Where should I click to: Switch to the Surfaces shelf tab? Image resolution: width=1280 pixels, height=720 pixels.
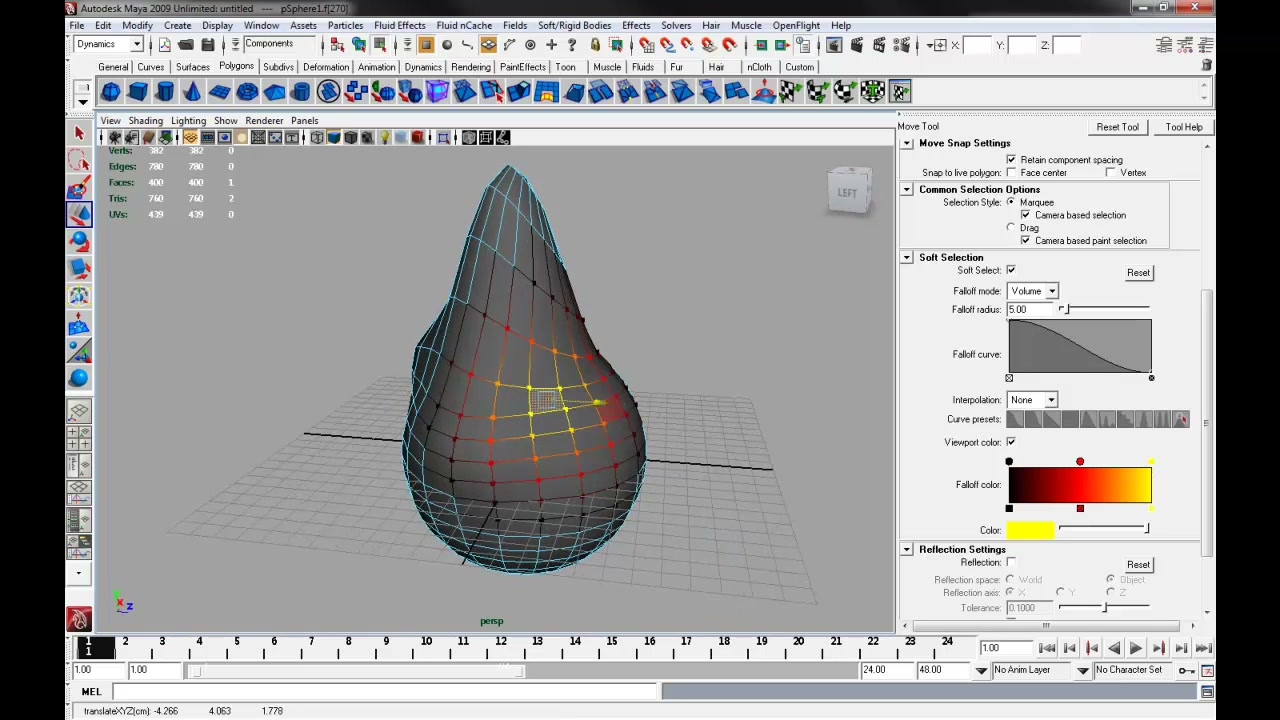[193, 67]
